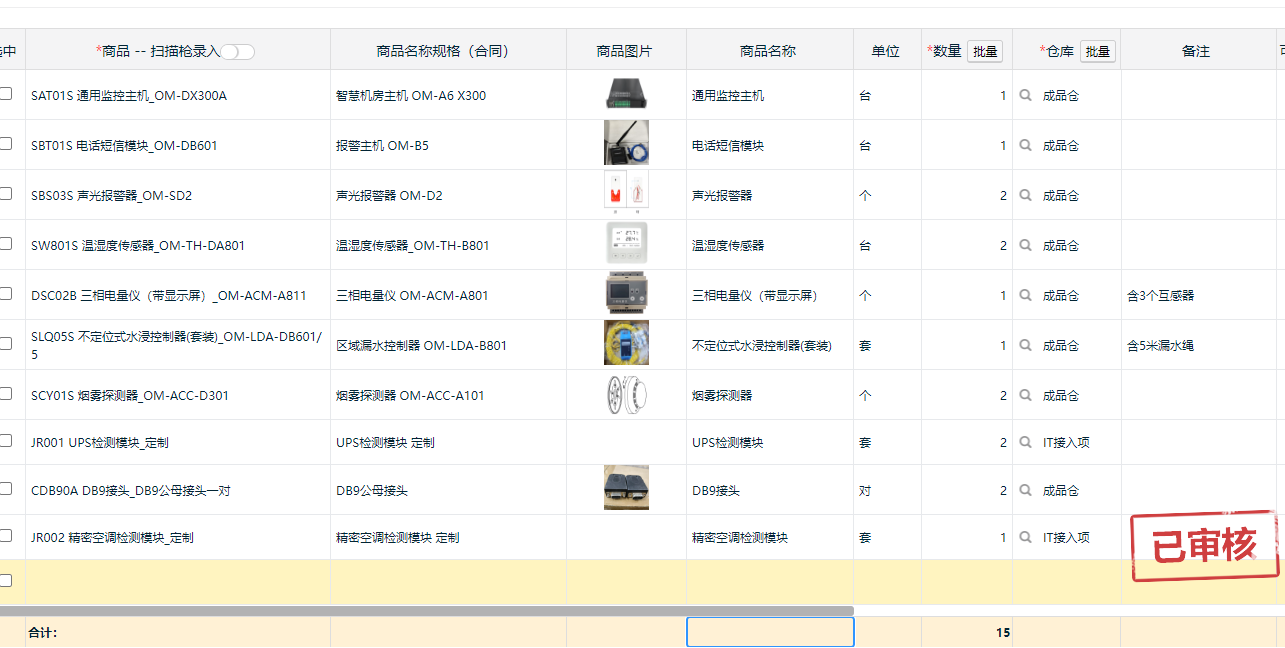Click the 备注 column header
Screen dimensions: 1285x648
(1196, 51)
